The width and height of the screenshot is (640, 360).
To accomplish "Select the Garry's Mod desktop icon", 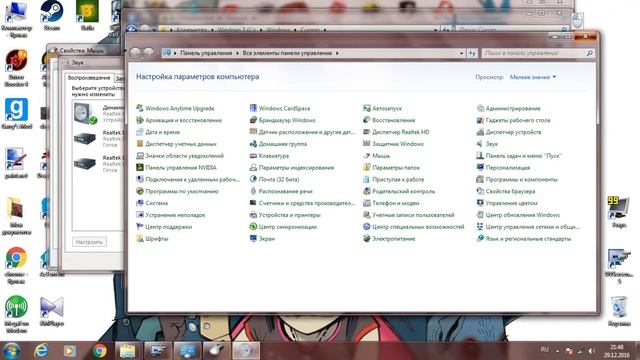I will coord(16,114).
